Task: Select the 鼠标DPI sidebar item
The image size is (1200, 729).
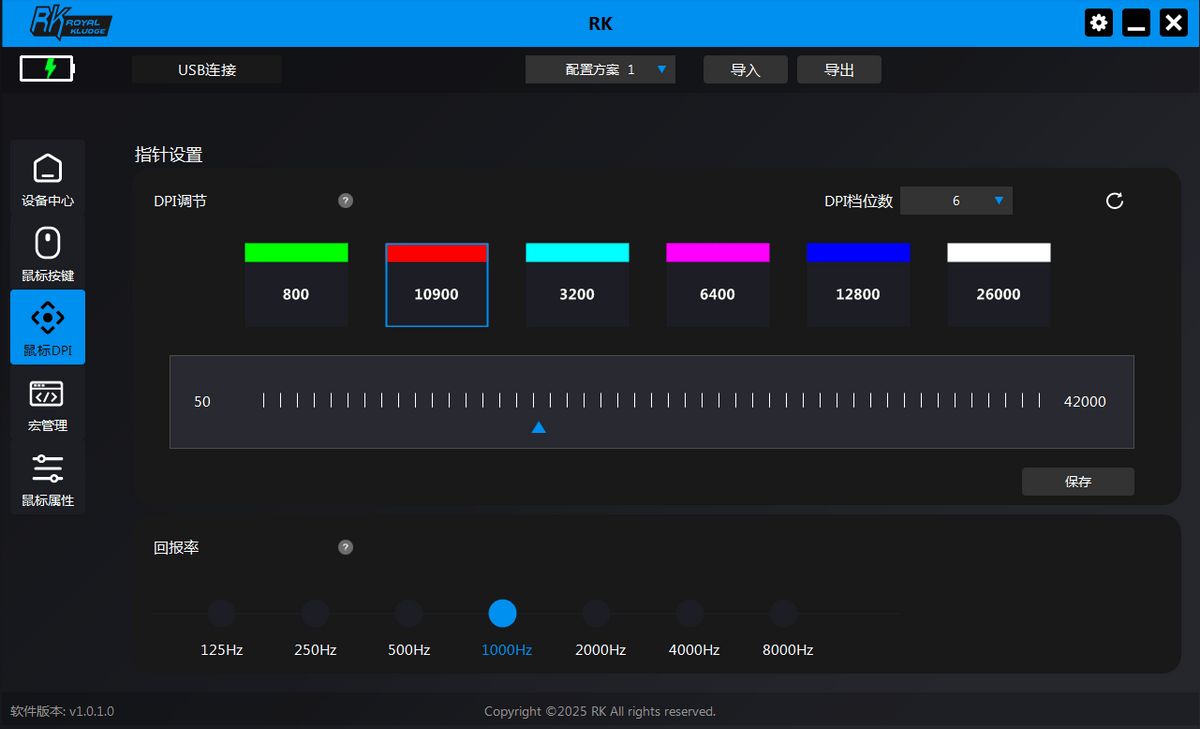Action: click(x=48, y=327)
